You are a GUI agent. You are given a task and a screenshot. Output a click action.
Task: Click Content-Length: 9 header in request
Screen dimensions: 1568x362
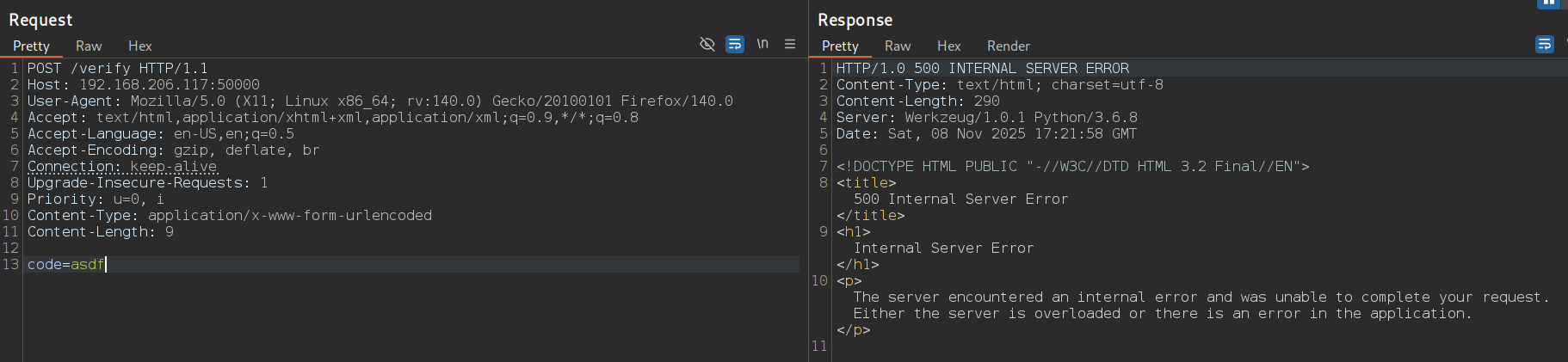pos(100,232)
